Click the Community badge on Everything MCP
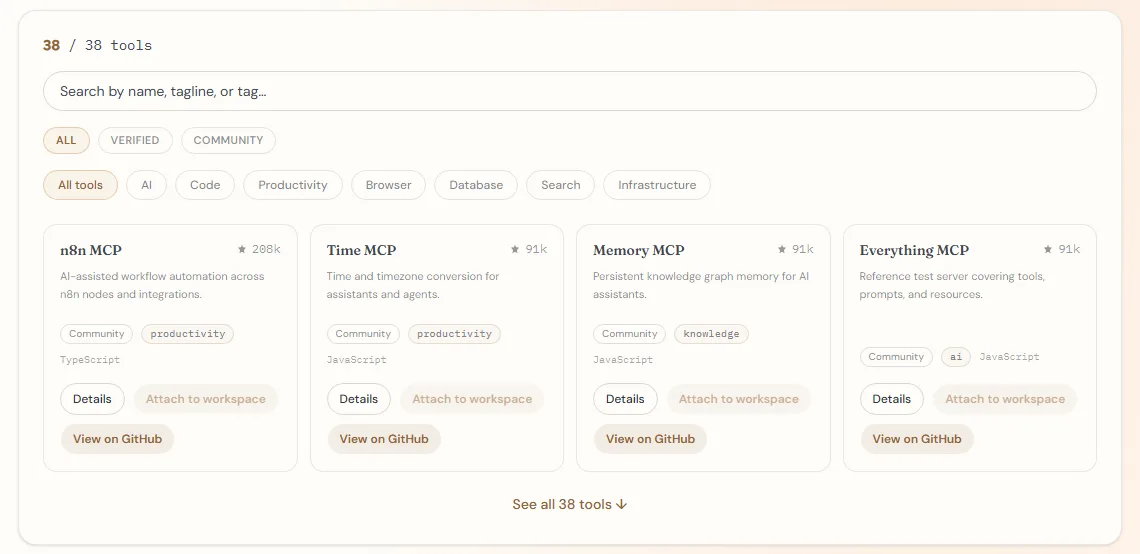1140x554 pixels. [896, 357]
